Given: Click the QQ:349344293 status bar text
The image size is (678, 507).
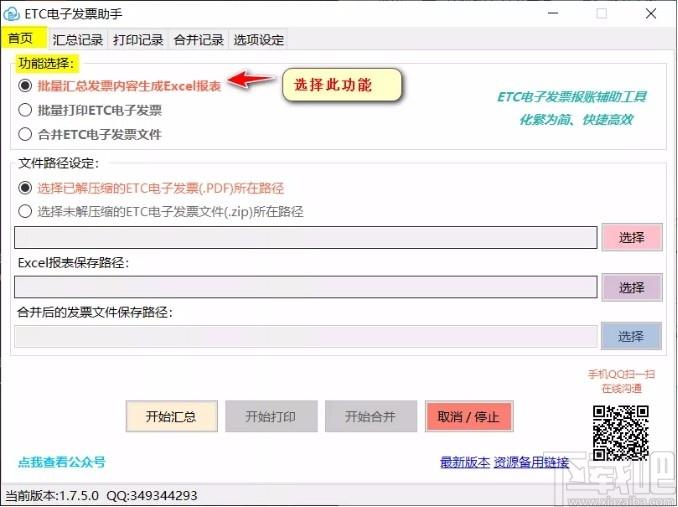Looking at the screenshot, I should [152, 495].
